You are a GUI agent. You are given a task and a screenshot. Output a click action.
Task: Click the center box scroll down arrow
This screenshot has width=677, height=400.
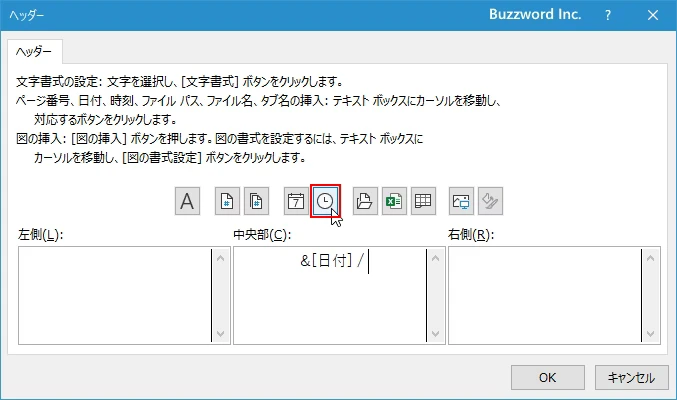(x=436, y=333)
